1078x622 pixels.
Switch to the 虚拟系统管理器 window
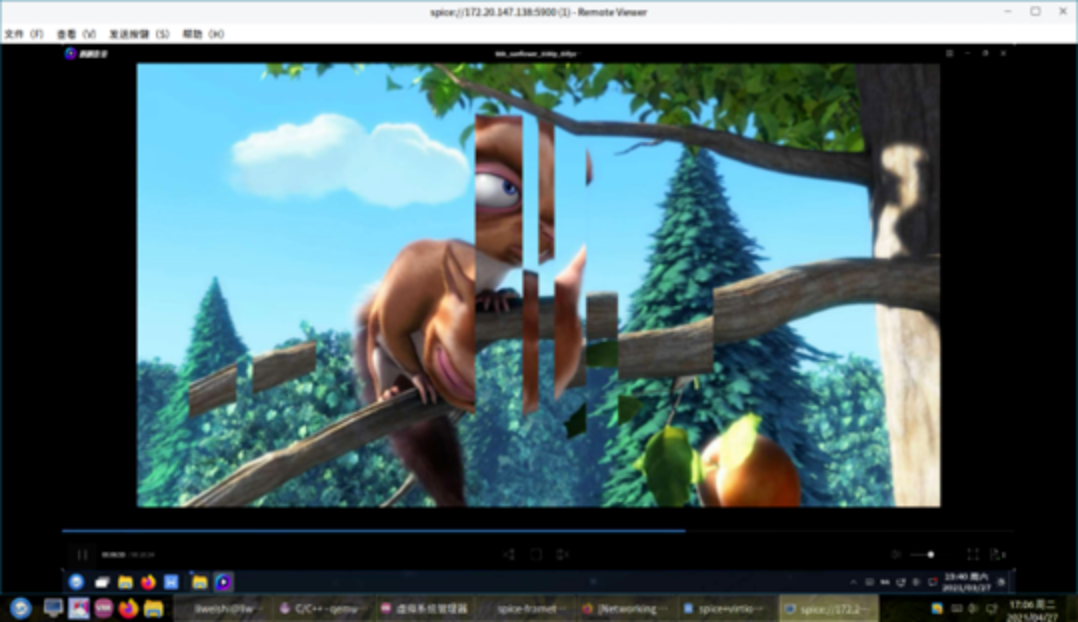coord(426,608)
